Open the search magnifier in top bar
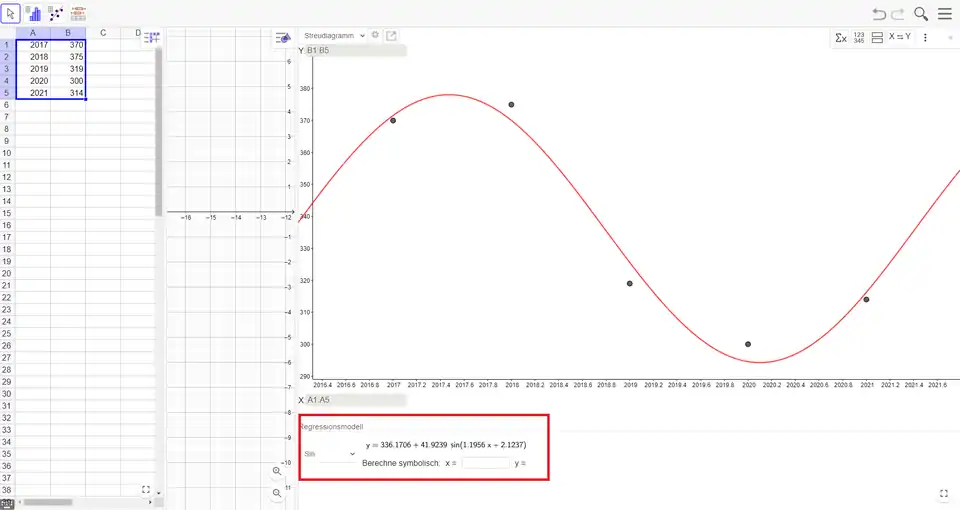 pos(921,13)
